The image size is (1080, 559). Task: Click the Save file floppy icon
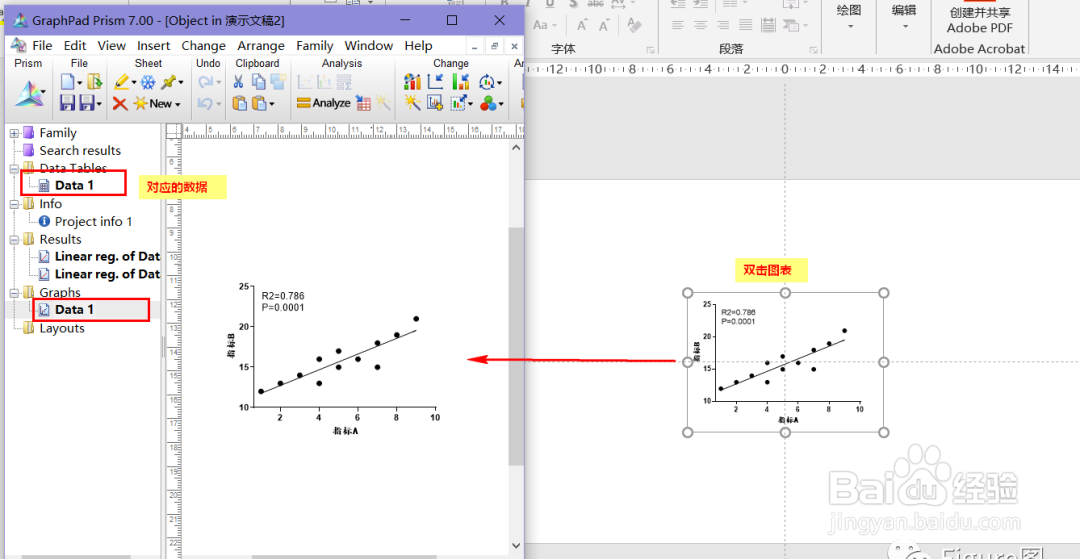[x=67, y=103]
